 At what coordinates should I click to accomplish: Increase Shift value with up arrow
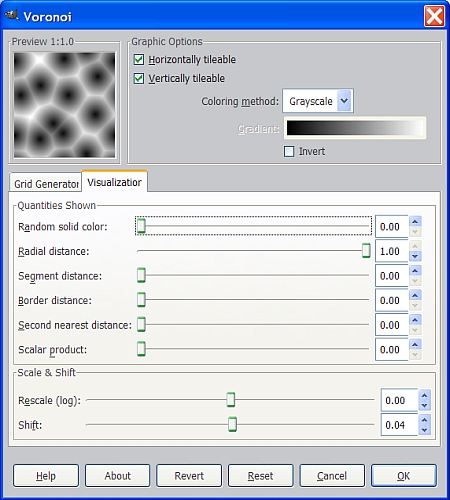424,420
